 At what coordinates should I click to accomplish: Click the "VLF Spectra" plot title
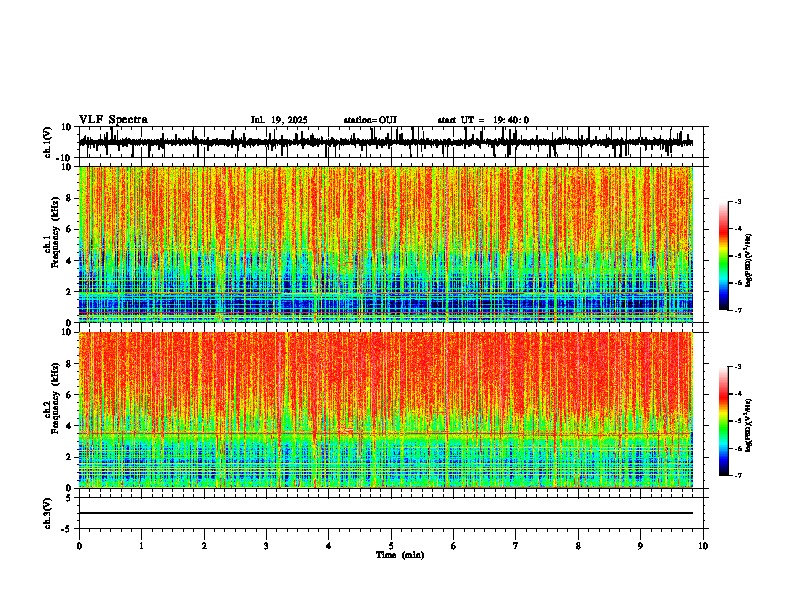[113, 120]
